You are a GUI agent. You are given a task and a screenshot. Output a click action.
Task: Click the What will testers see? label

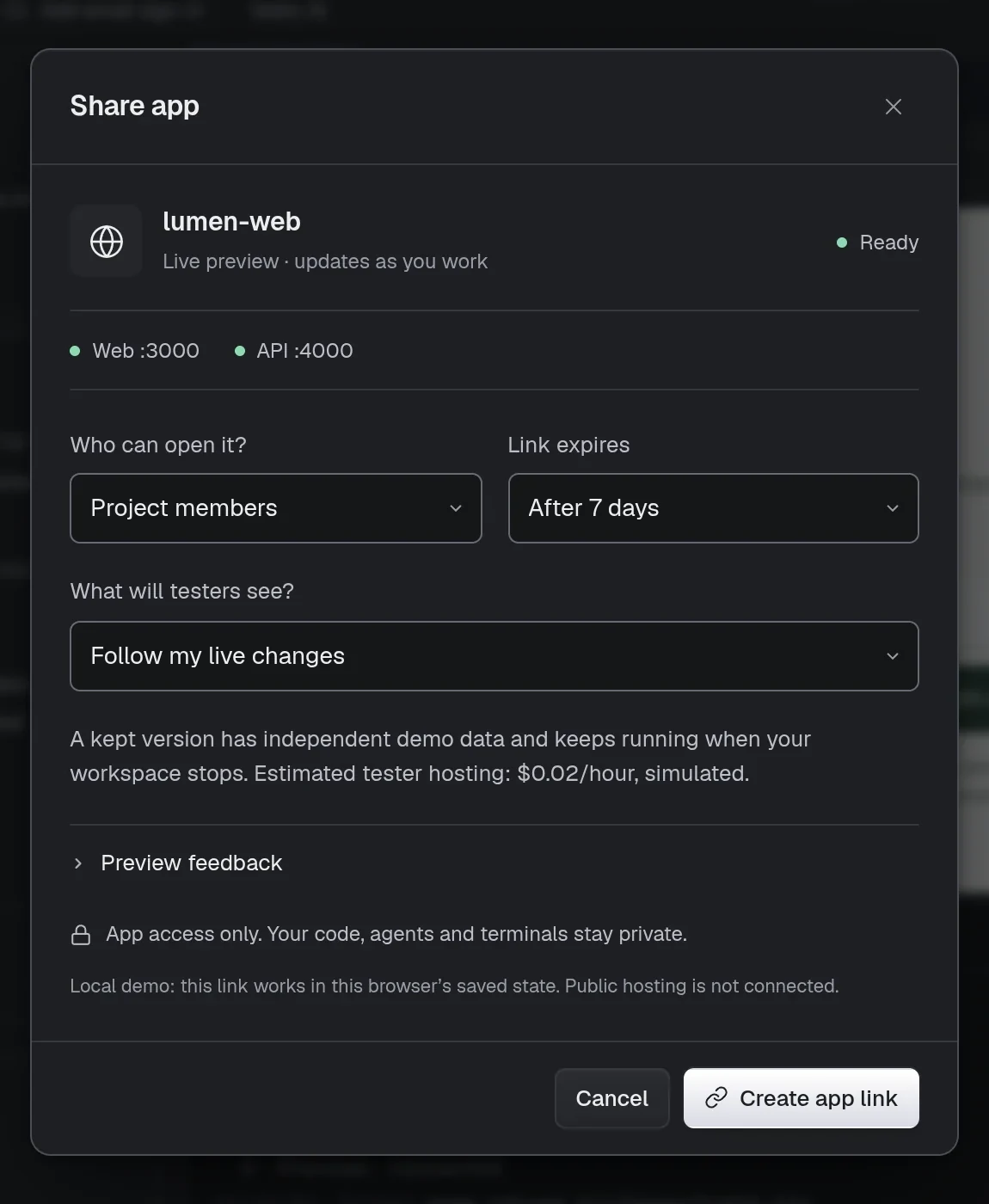tap(182, 591)
